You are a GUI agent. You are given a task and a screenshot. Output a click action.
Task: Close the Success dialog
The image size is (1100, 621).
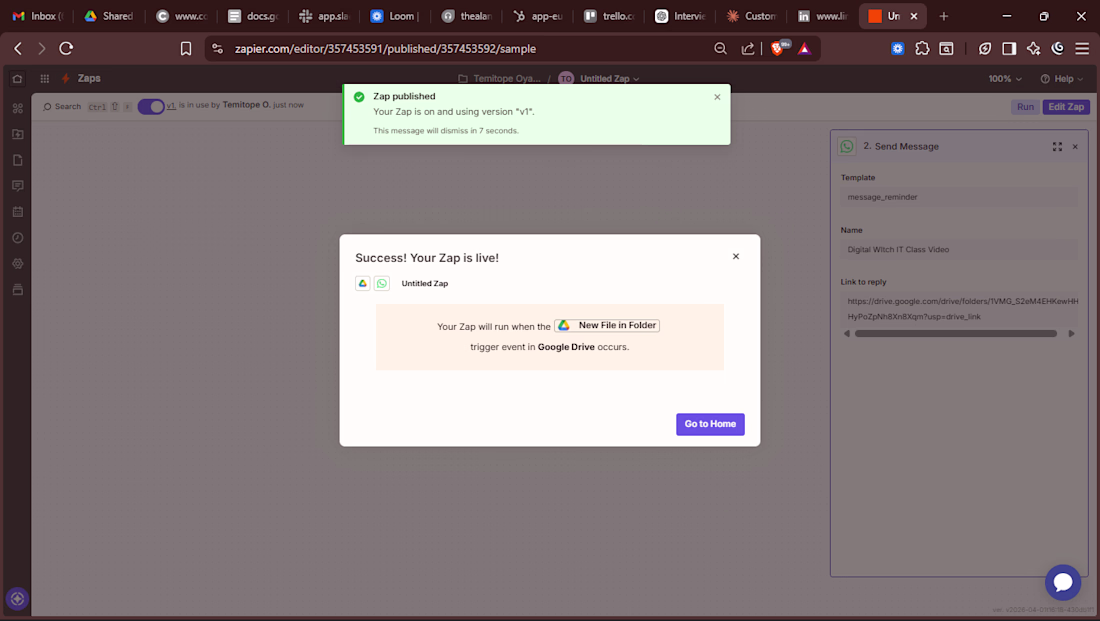(736, 256)
